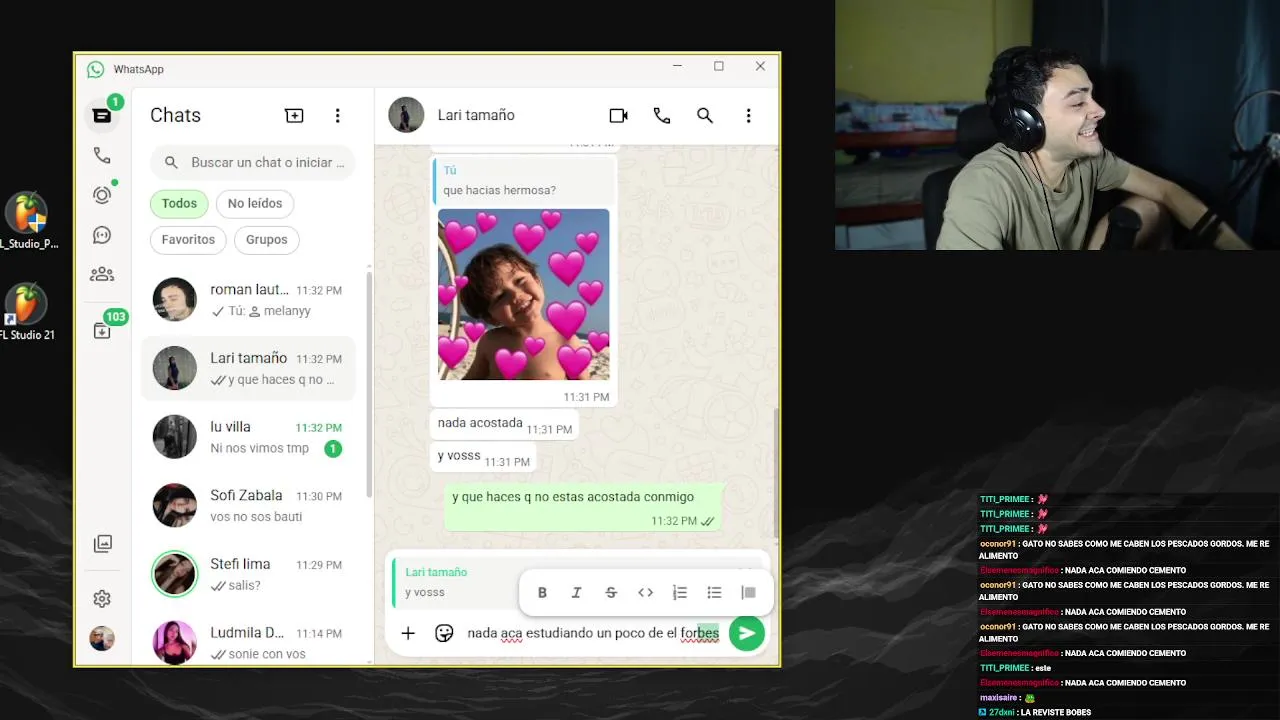The width and height of the screenshot is (1280, 720).
Task: Apply strikethrough formatting
Action: [x=611, y=593]
